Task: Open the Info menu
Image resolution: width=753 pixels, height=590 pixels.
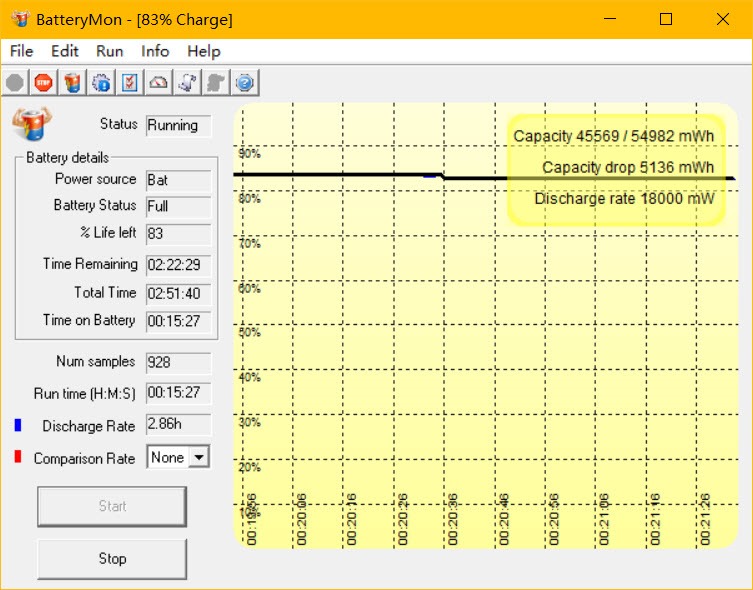Action: coord(155,51)
